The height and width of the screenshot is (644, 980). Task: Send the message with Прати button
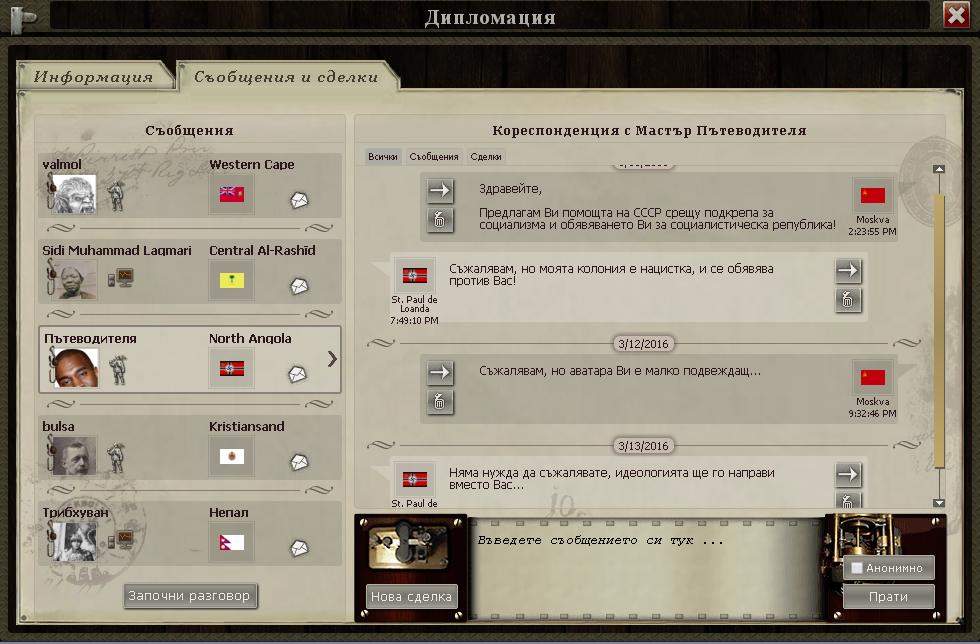coord(888,597)
